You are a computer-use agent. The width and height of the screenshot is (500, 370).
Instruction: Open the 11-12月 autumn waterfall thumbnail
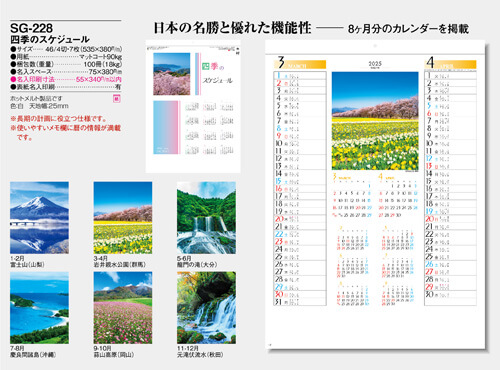[x=206, y=308]
